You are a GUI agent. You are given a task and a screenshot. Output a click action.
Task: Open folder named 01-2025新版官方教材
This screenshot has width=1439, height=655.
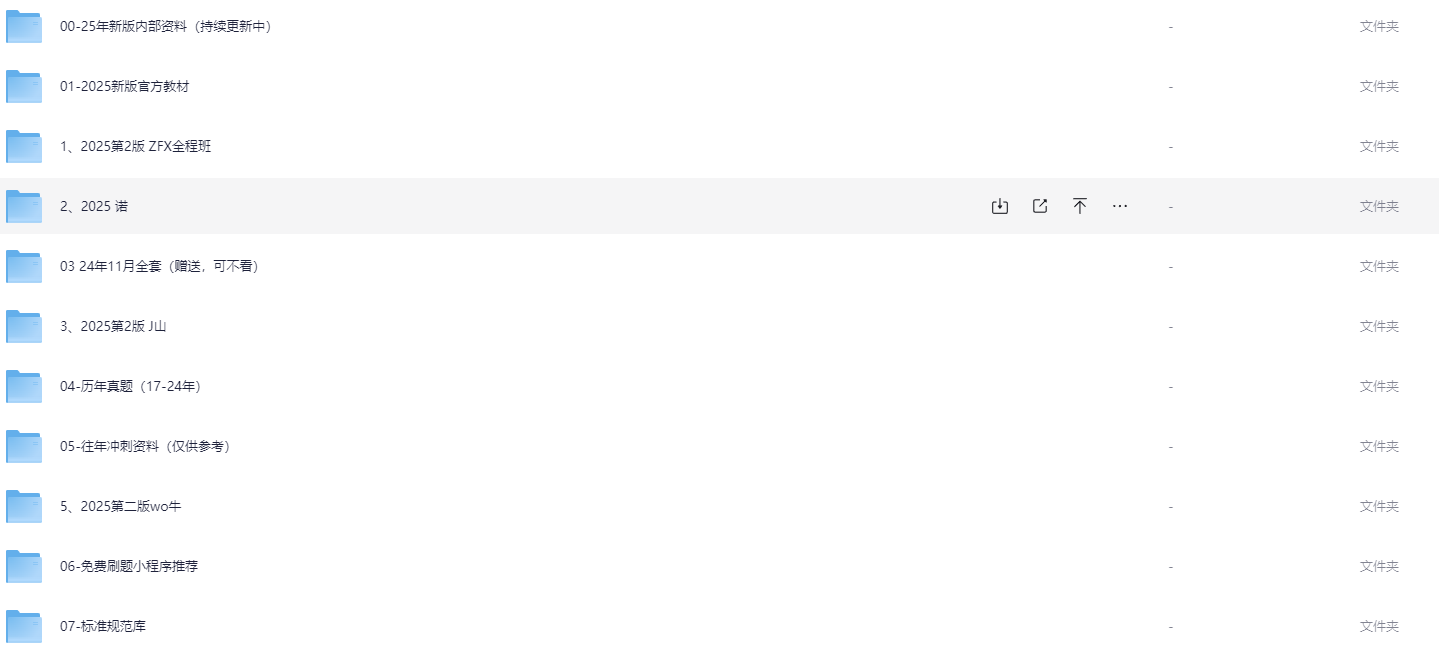click(125, 86)
